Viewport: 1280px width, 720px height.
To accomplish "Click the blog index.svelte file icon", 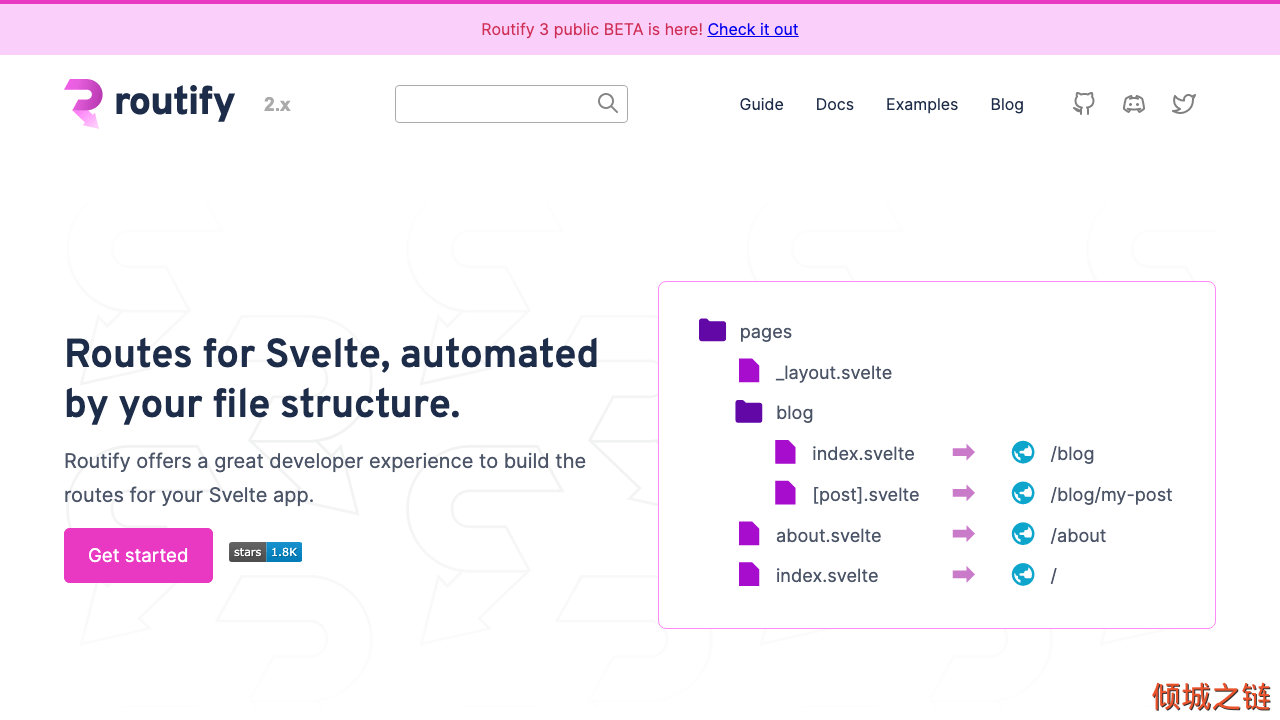I will click(x=785, y=452).
